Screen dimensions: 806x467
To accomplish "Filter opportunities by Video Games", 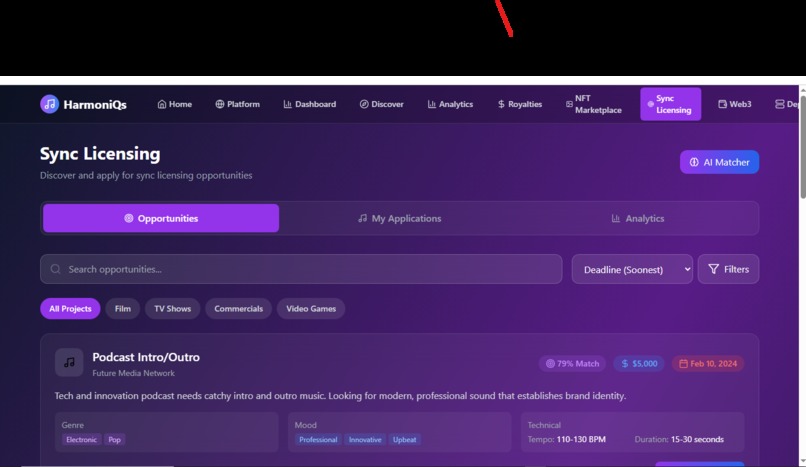I will click(x=311, y=309).
